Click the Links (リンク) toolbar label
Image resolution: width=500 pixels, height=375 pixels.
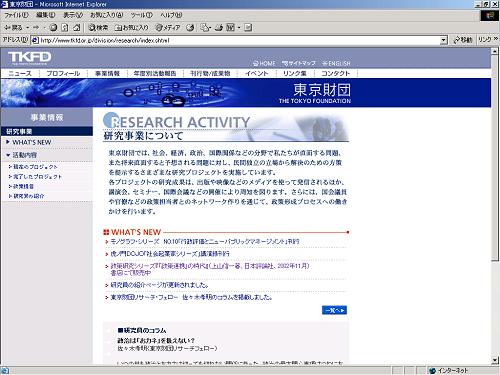click(485, 40)
